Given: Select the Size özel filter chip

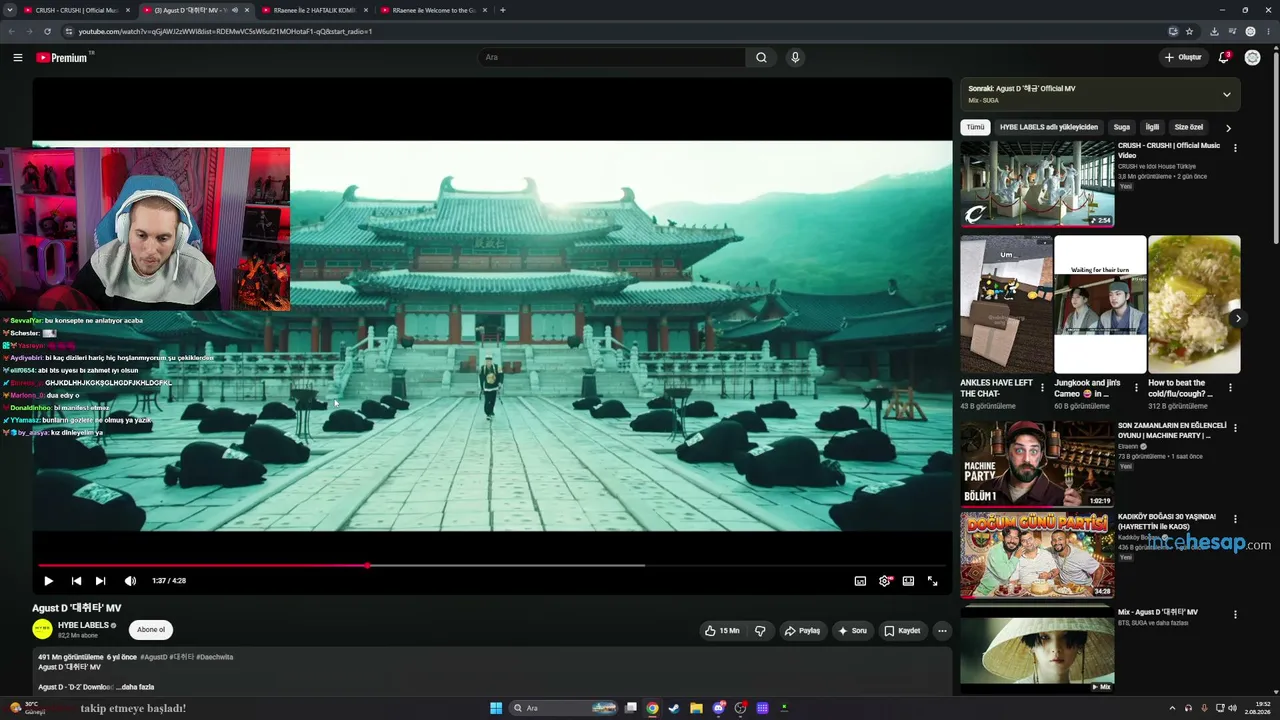Looking at the screenshot, I should [1189, 127].
